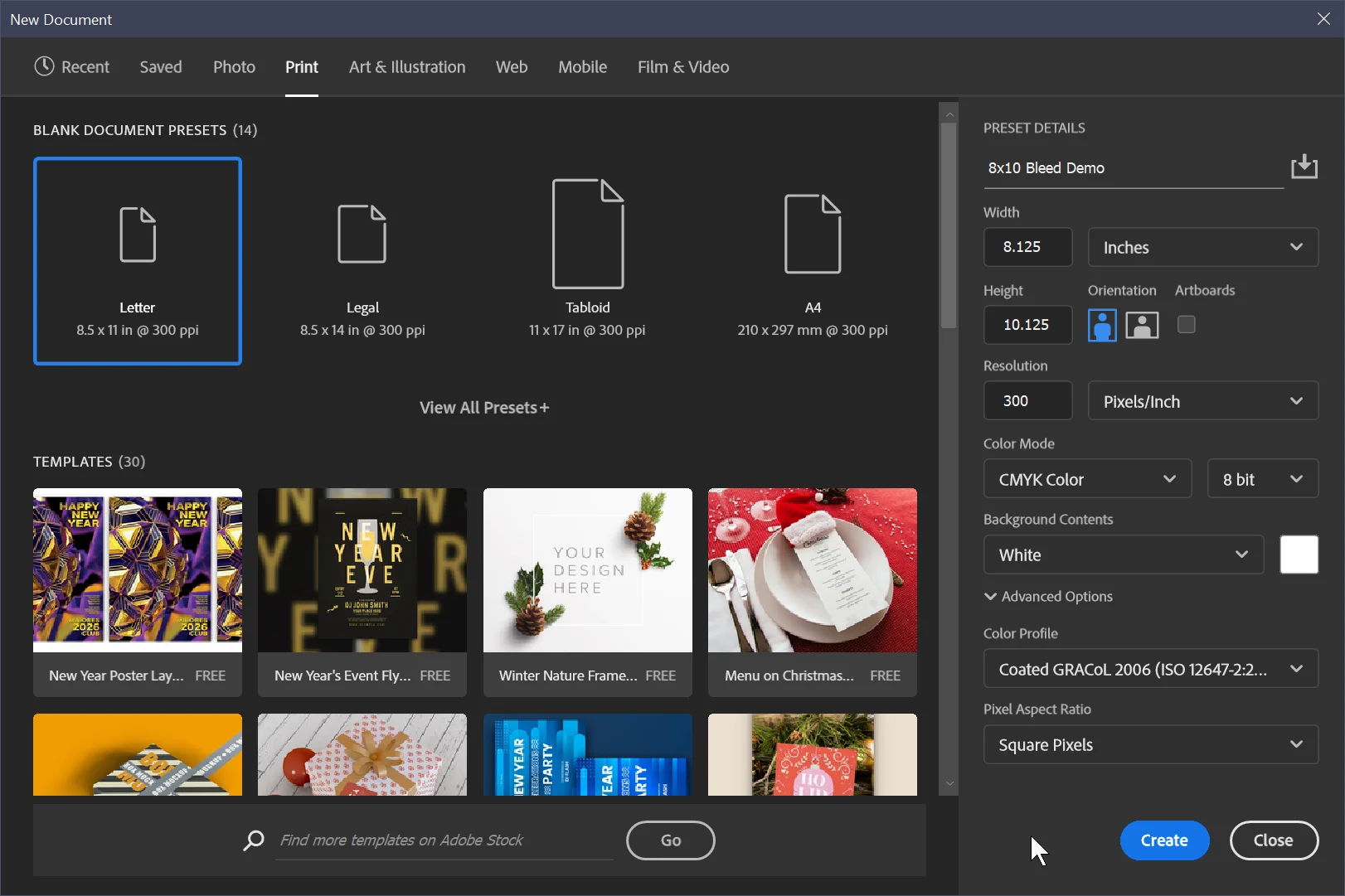Select the portrait orientation toggle
The image size is (1345, 896).
(x=1101, y=325)
